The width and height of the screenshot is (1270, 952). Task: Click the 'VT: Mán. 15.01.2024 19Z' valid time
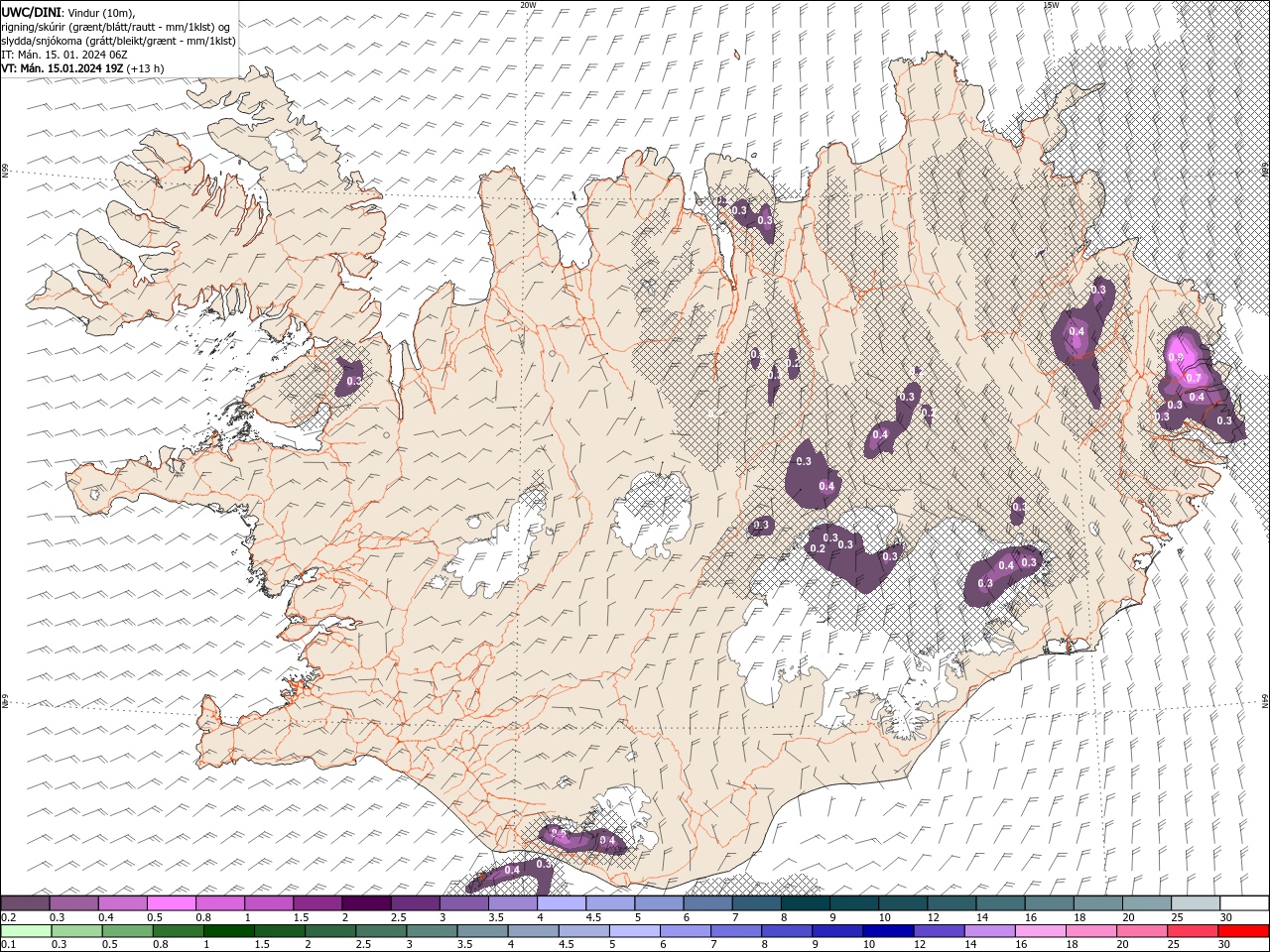63,68
